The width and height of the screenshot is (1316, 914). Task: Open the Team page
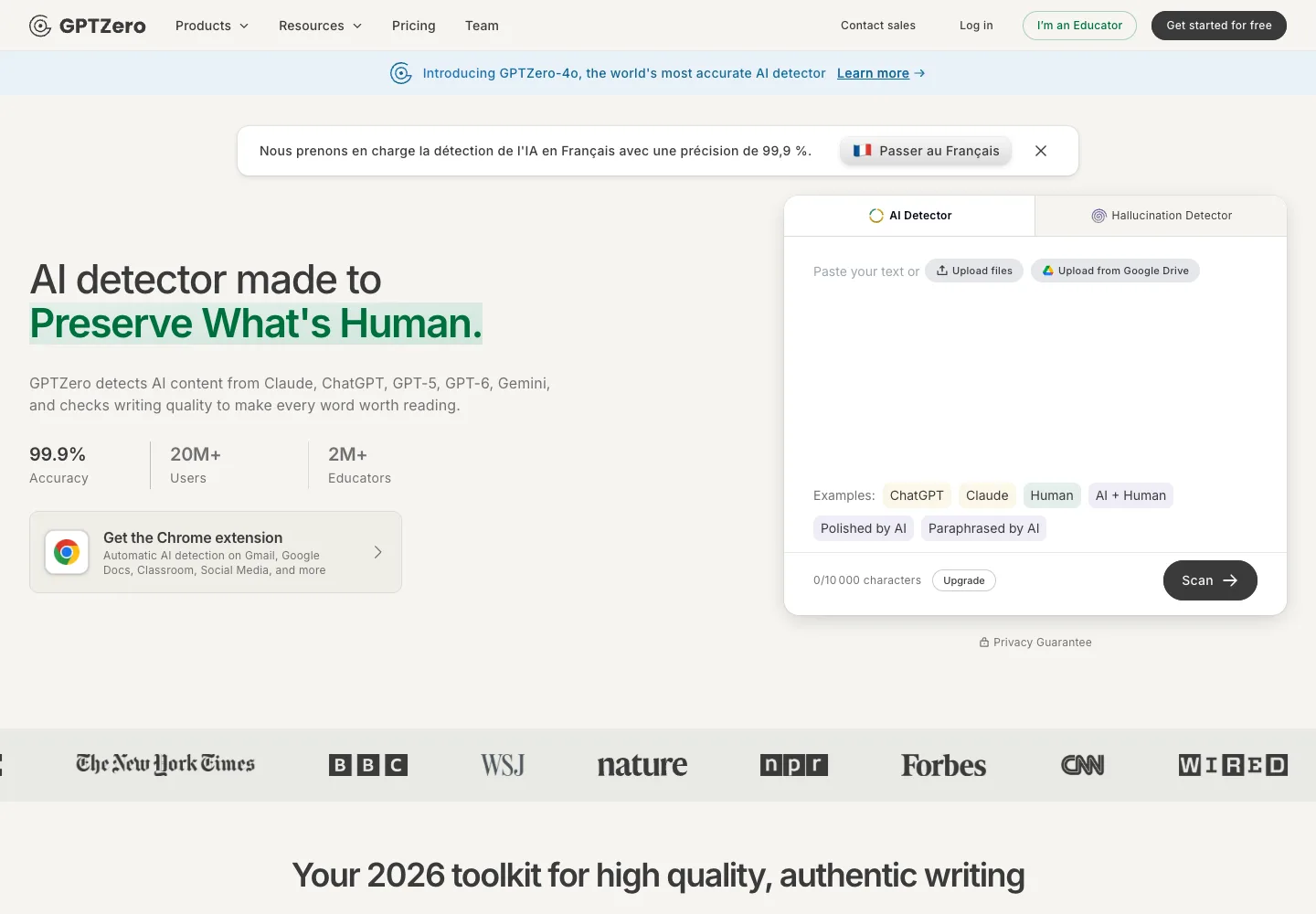coord(482,26)
